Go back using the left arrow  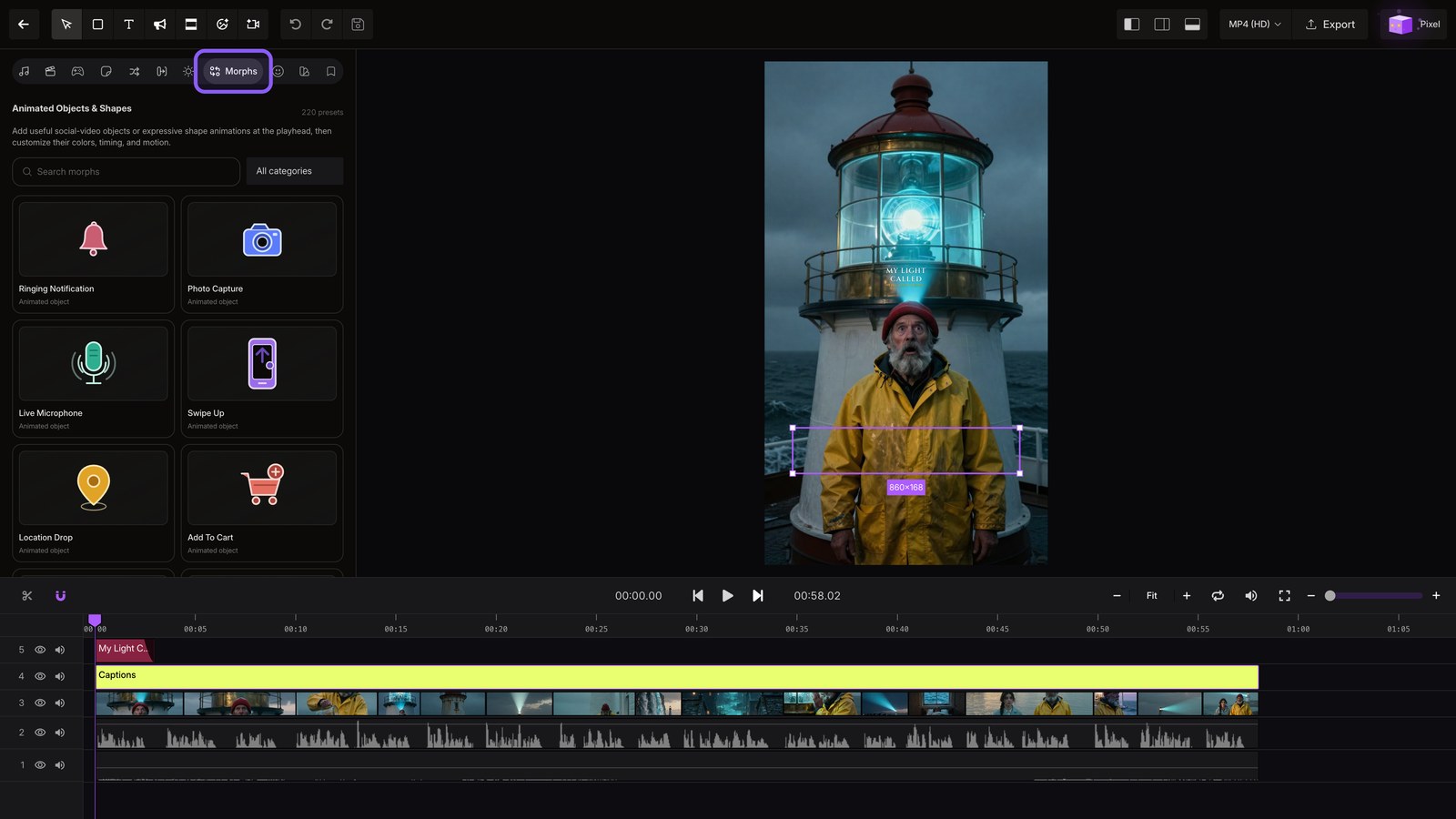pyautogui.click(x=24, y=25)
